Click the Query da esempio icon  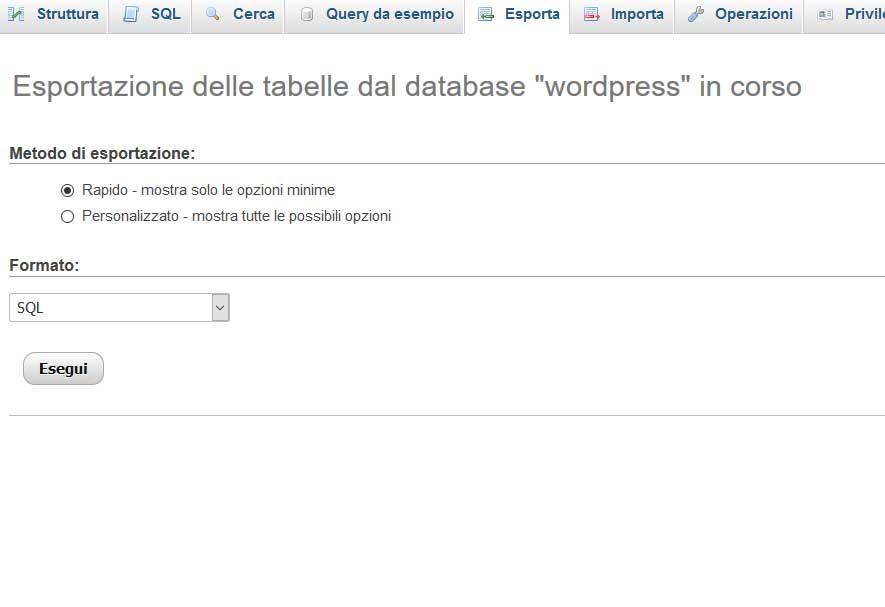(305, 14)
